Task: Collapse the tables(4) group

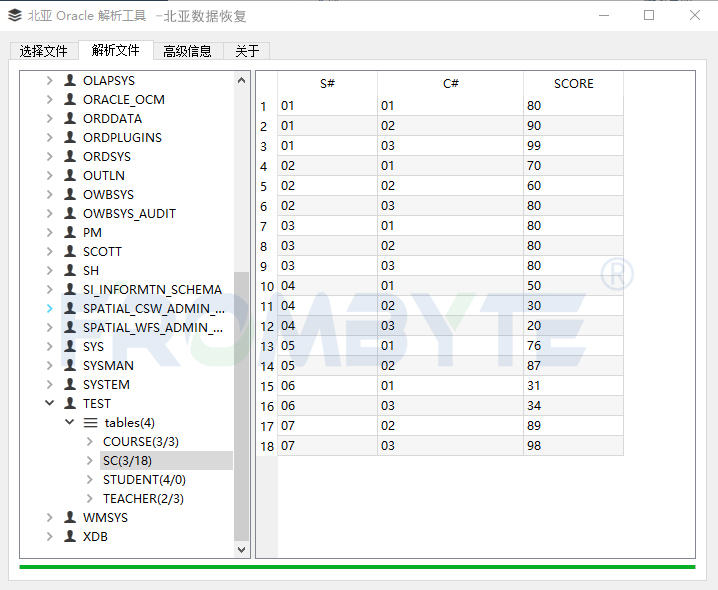Action: click(x=70, y=423)
